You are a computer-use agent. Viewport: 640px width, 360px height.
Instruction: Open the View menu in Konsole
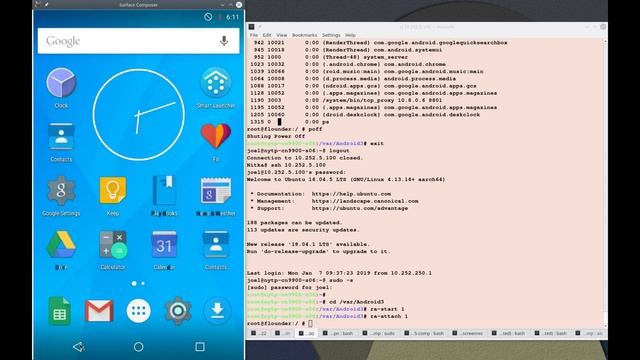282,35
